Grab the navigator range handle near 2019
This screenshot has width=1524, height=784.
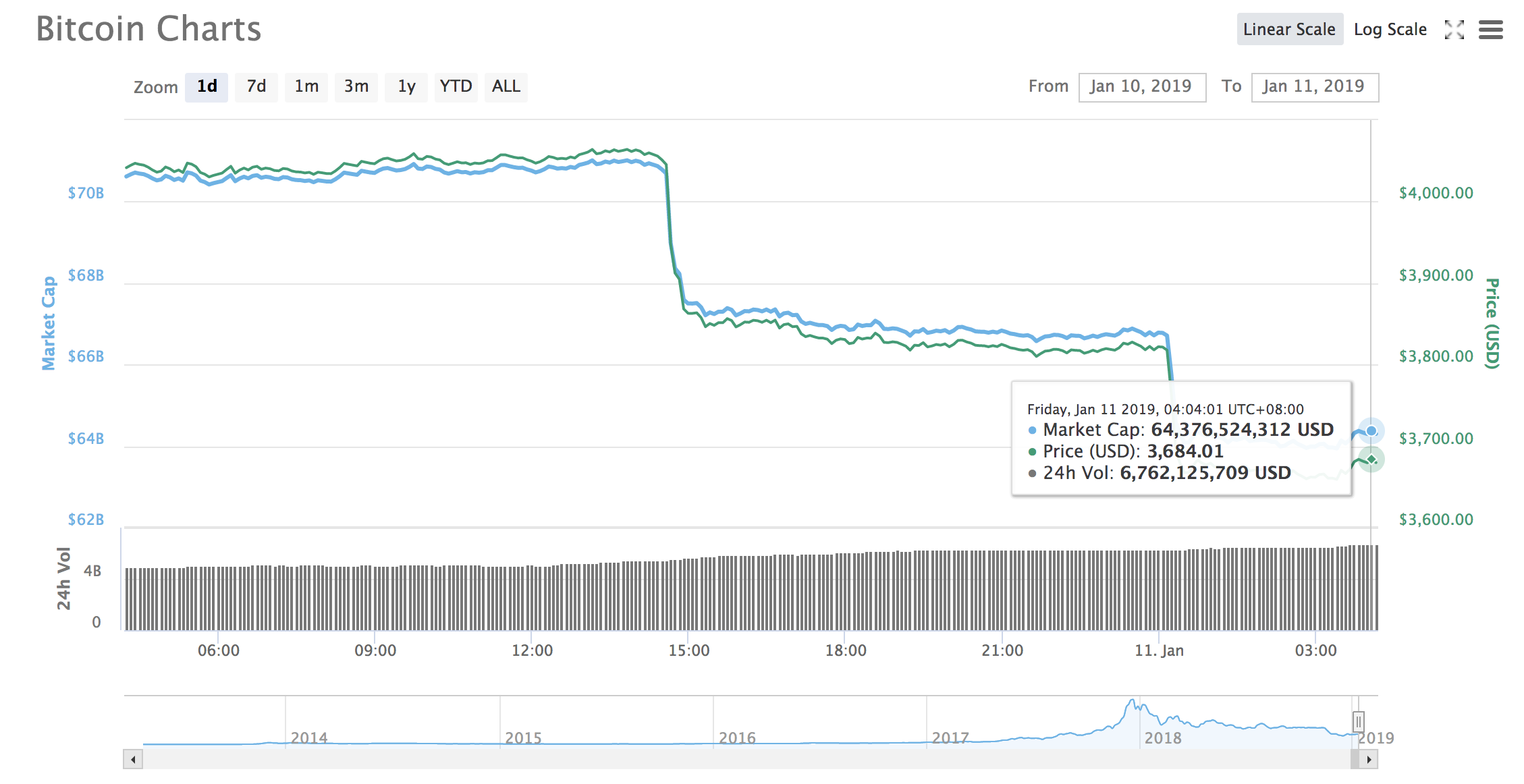tap(1359, 722)
